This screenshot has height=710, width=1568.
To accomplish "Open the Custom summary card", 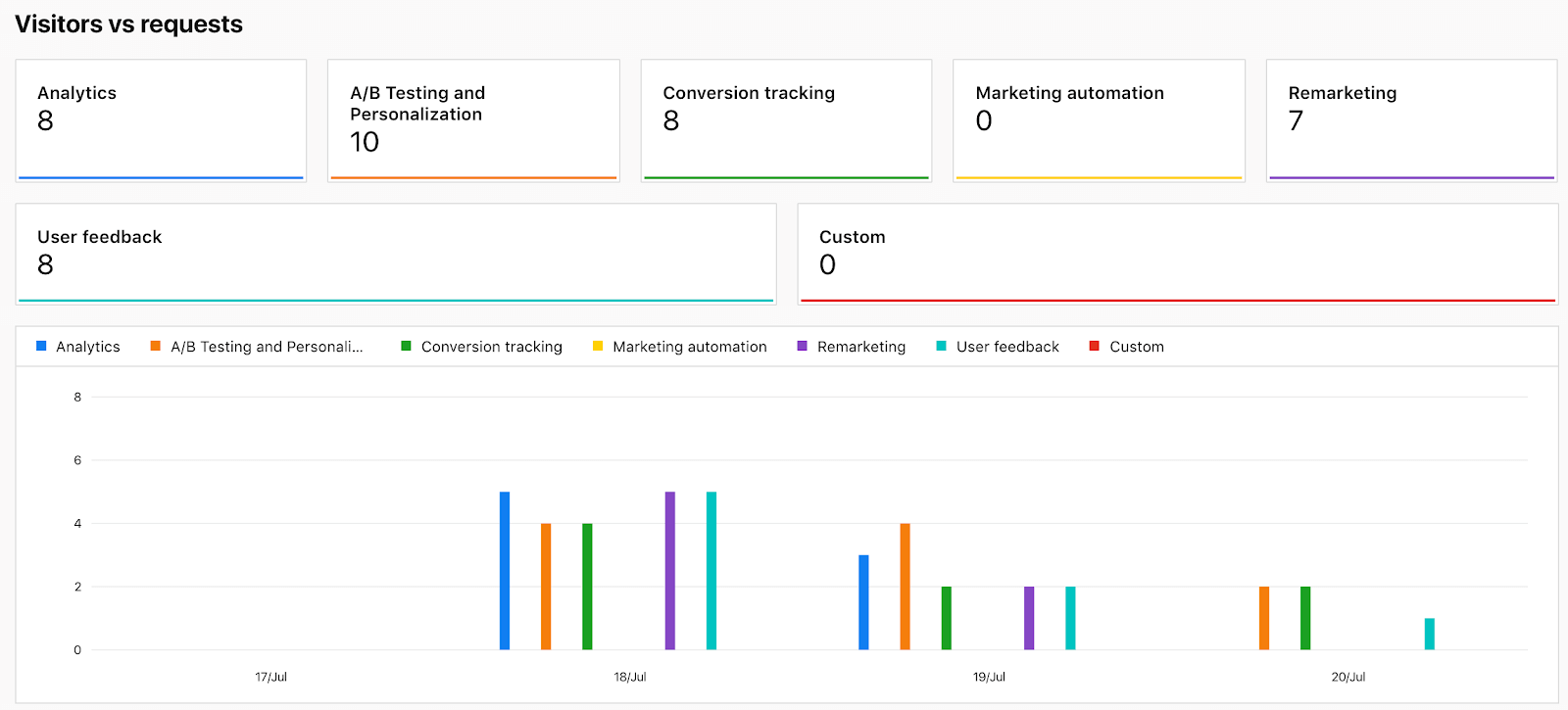I will coord(1177,254).
